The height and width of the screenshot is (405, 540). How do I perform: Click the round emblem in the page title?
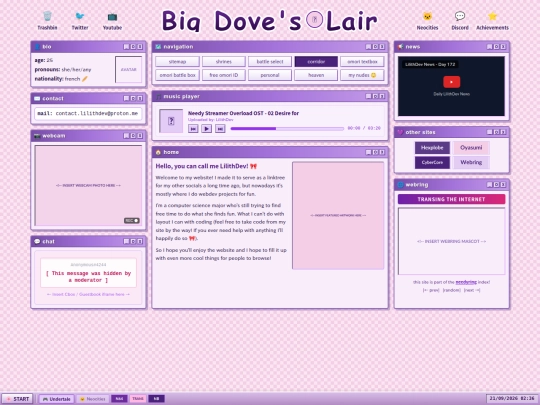click(314, 19)
